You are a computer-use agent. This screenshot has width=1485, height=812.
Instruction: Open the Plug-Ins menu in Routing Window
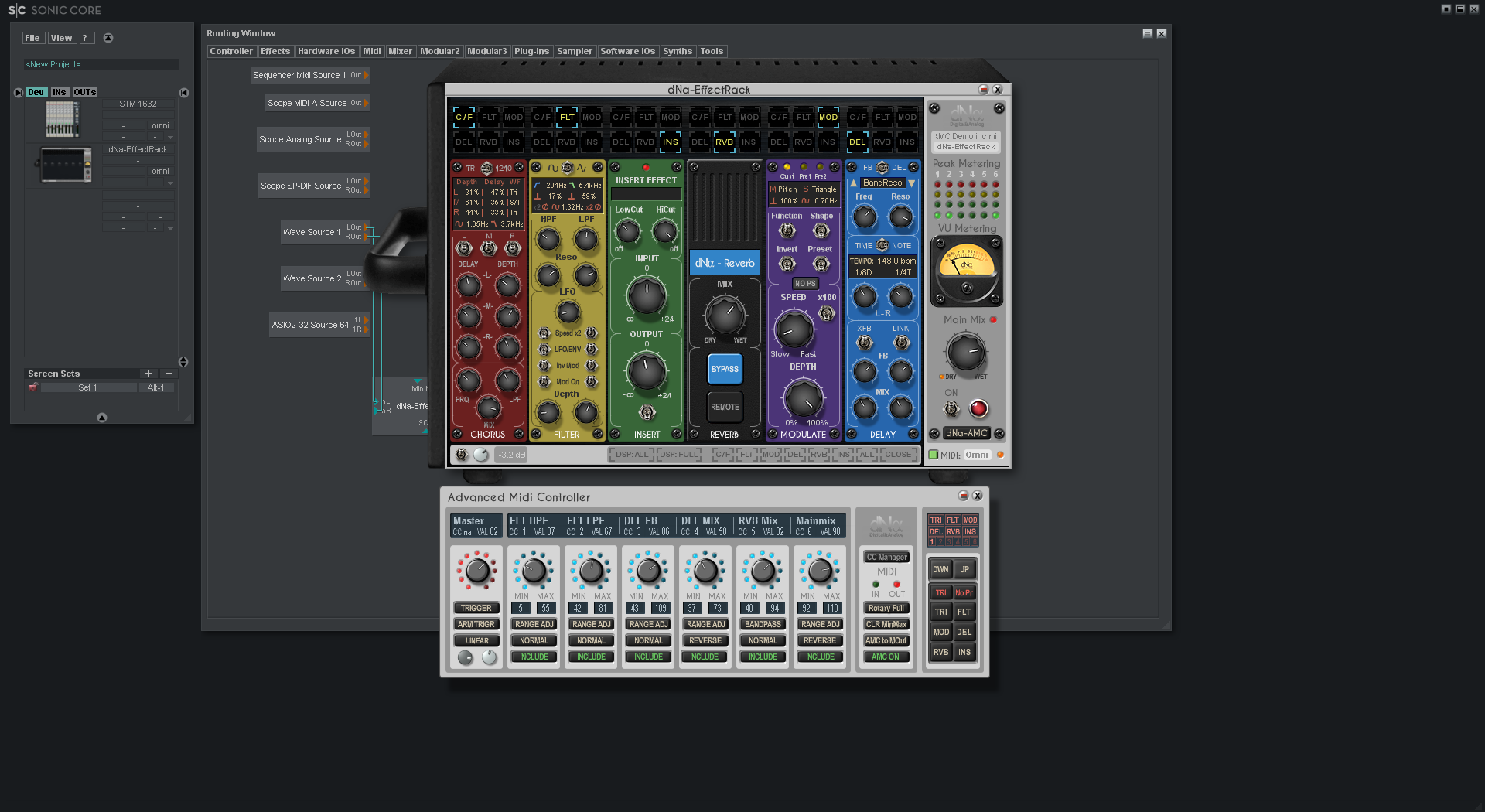coord(531,51)
